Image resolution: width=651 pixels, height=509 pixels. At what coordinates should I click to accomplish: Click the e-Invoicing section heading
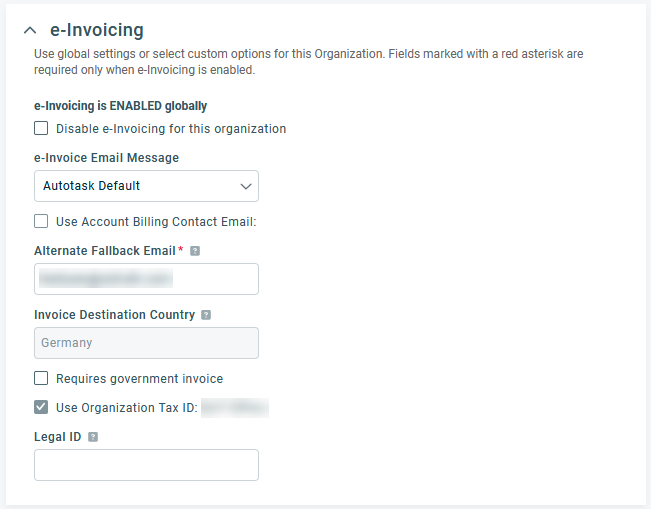pos(96,31)
